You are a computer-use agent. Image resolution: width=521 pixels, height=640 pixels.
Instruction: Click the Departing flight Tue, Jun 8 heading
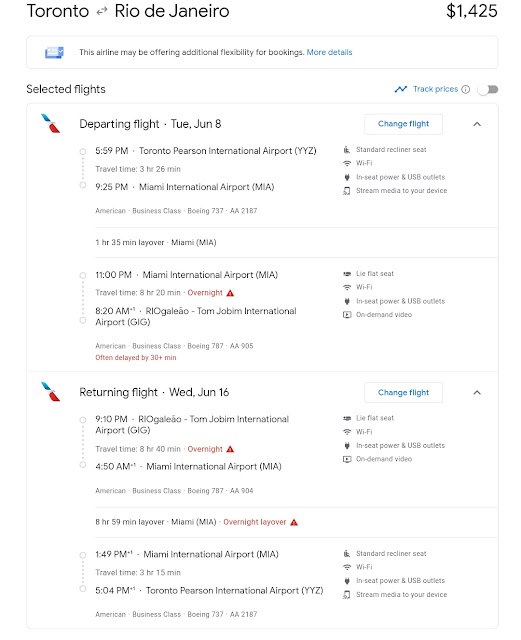point(150,124)
